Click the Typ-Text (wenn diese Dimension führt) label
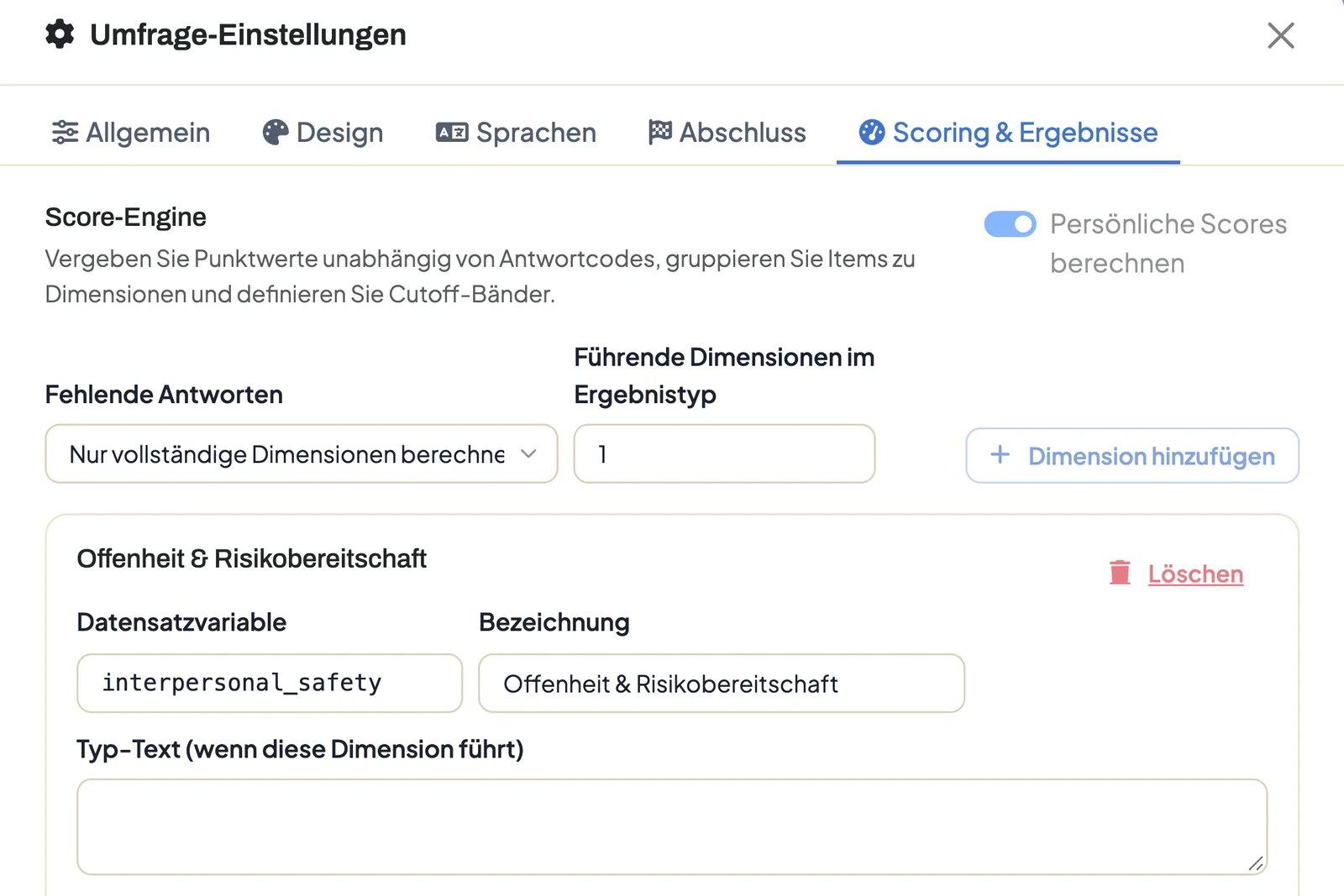The width and height of the screenshot is (1344, 896). coord(300,748)
